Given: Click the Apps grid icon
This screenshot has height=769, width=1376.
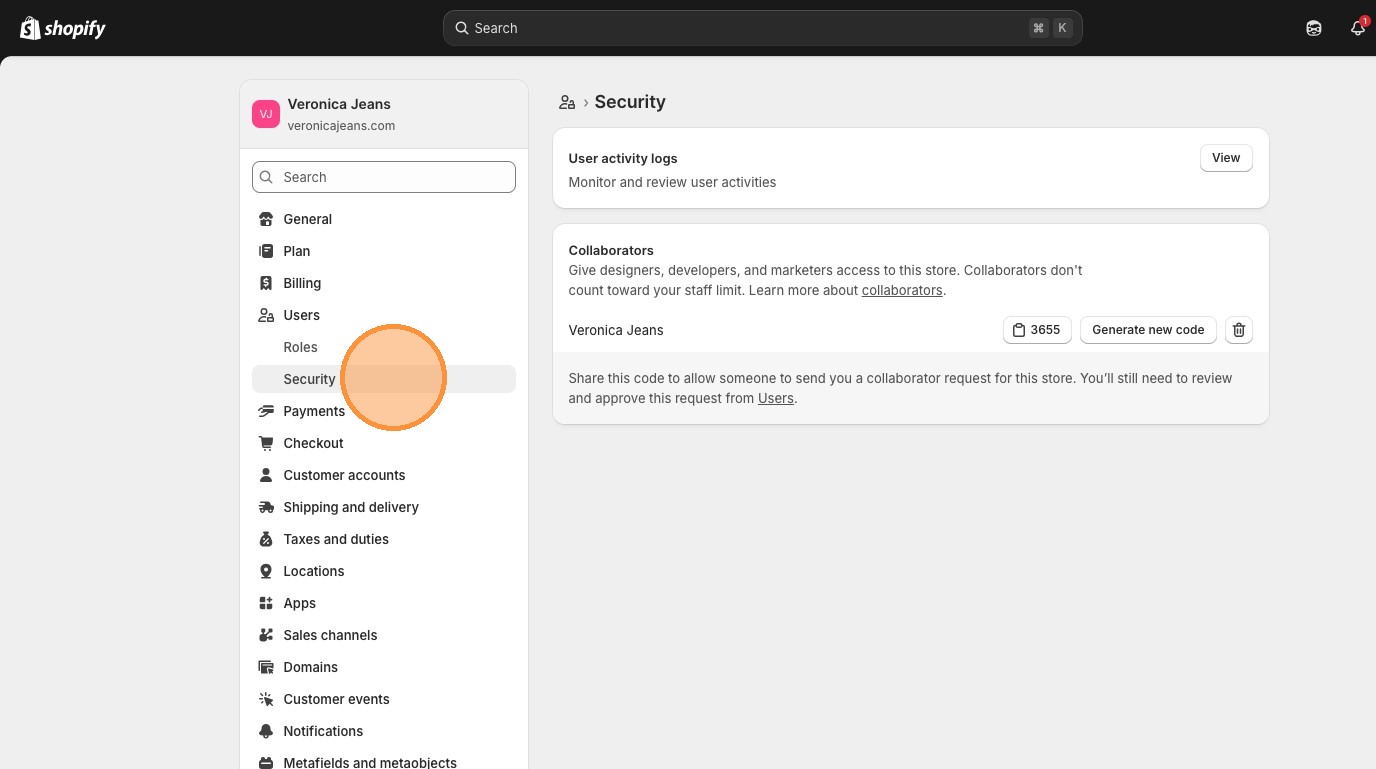Looking at the screenshot, I should point(266,603).
